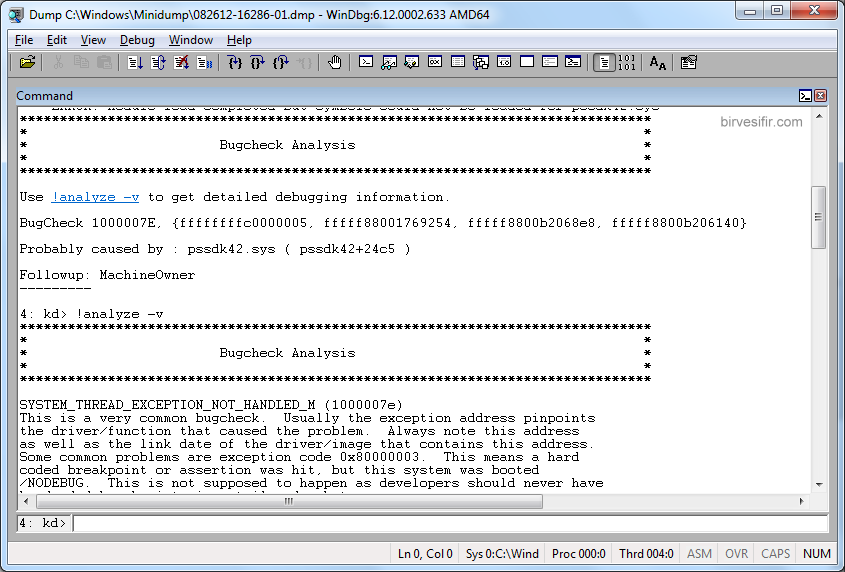Enable Source mode on toolbar toggle
845x572 pixels.
[x=604, y=63]
